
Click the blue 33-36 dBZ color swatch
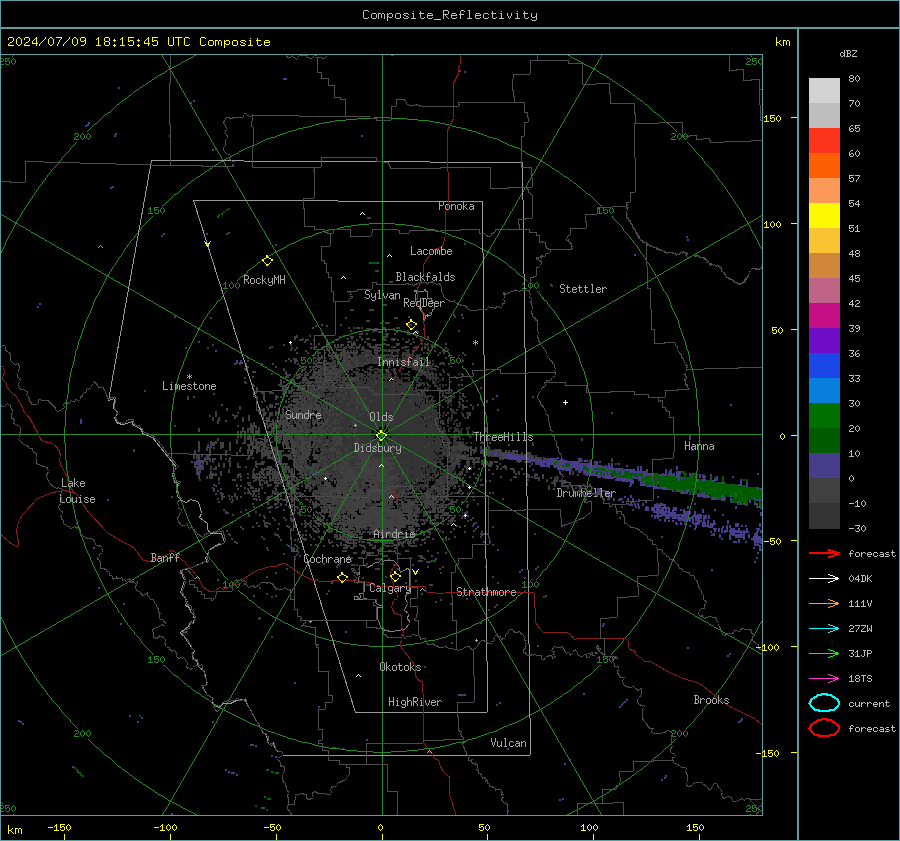824,366
